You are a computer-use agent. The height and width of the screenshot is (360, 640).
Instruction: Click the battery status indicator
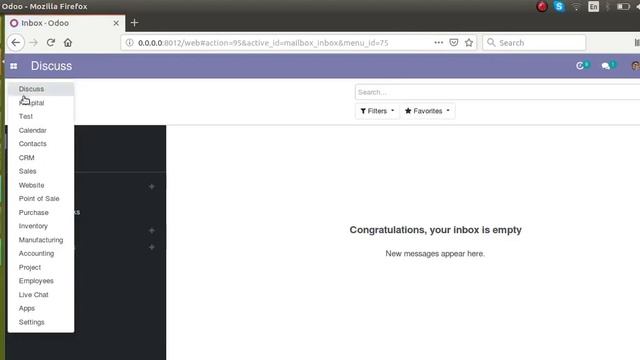[x=622, y=7]
